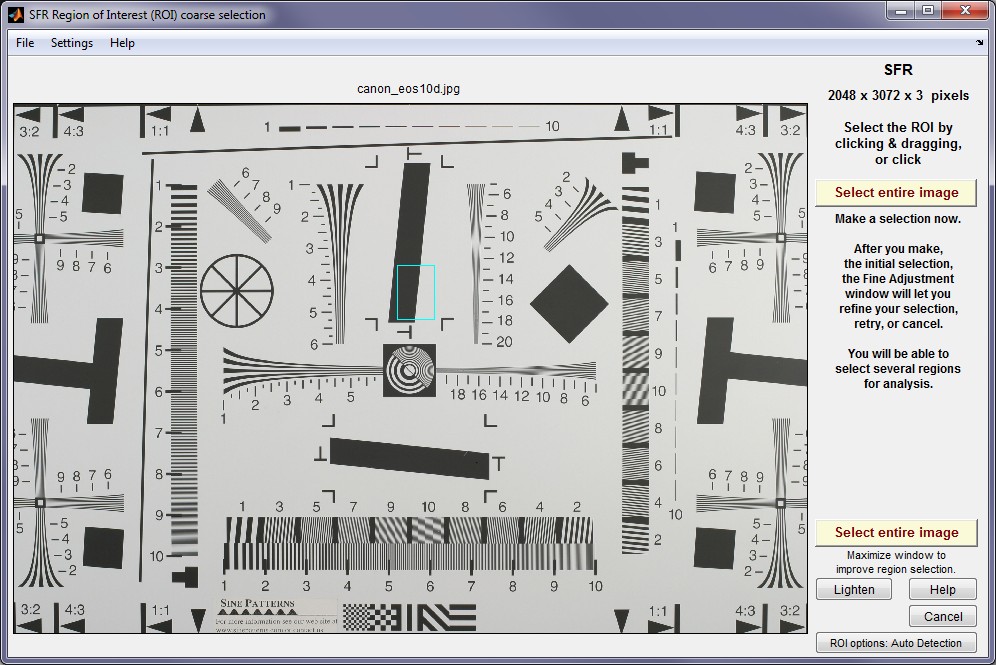The height and width of the screenshot is (665, 996).
Task: Click the upper Select entire image button
Action: coord(896,192)
